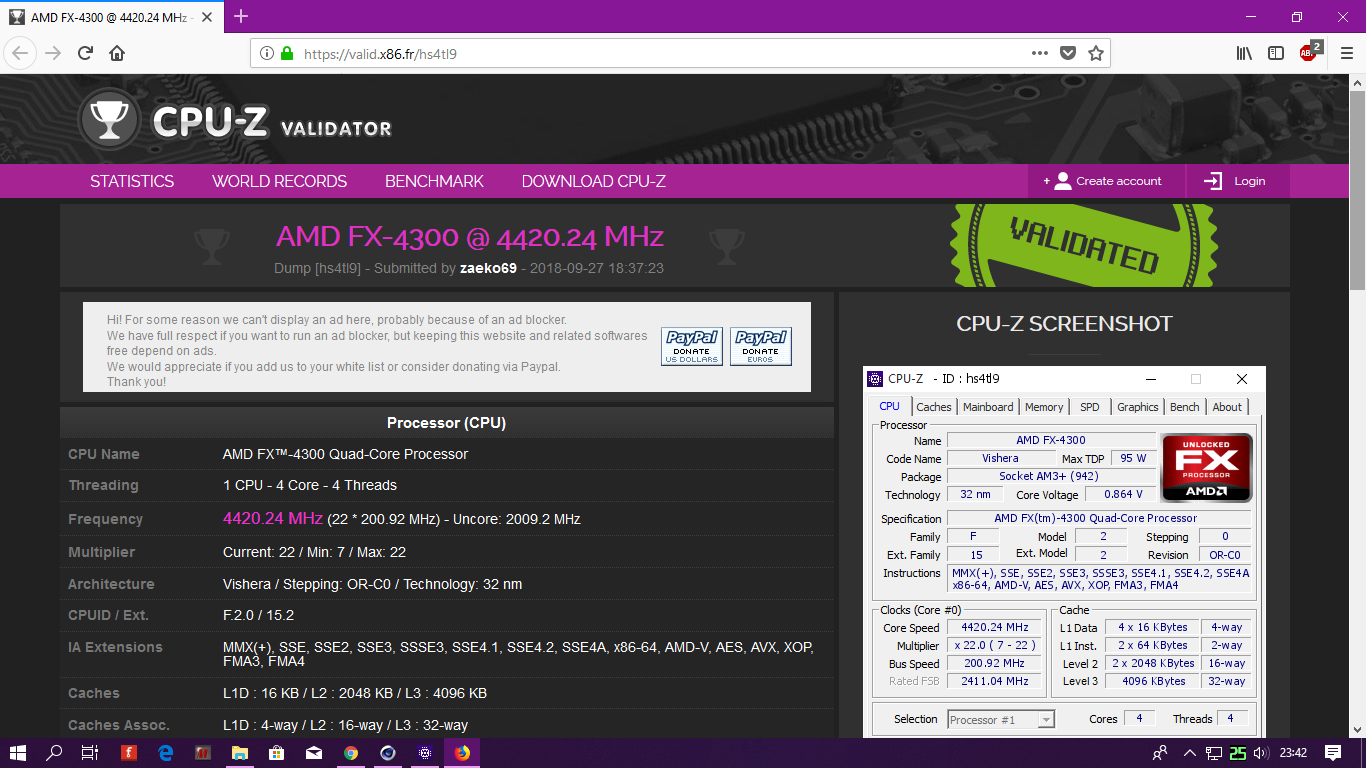The width and height of the screenshot is (1366, 768).
Task: Go to DOWNLOAD CPU-Z page
Action: pos(594,181)
